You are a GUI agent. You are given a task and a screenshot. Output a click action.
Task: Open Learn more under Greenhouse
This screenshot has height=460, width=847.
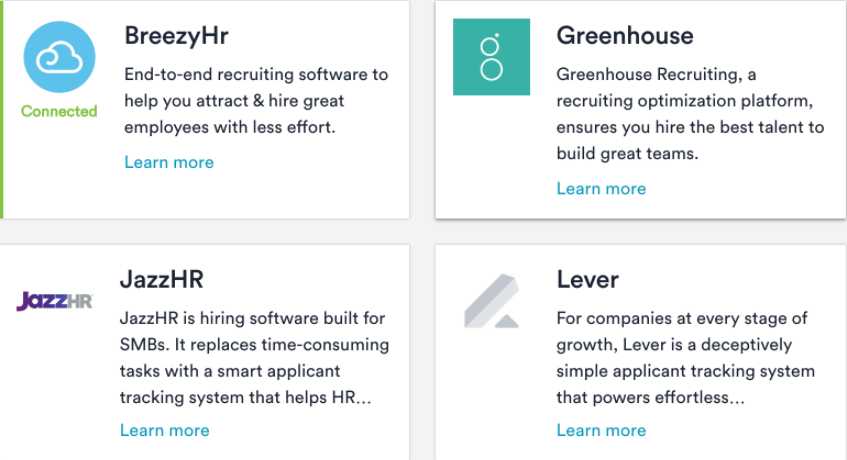[x=601, y=188]
